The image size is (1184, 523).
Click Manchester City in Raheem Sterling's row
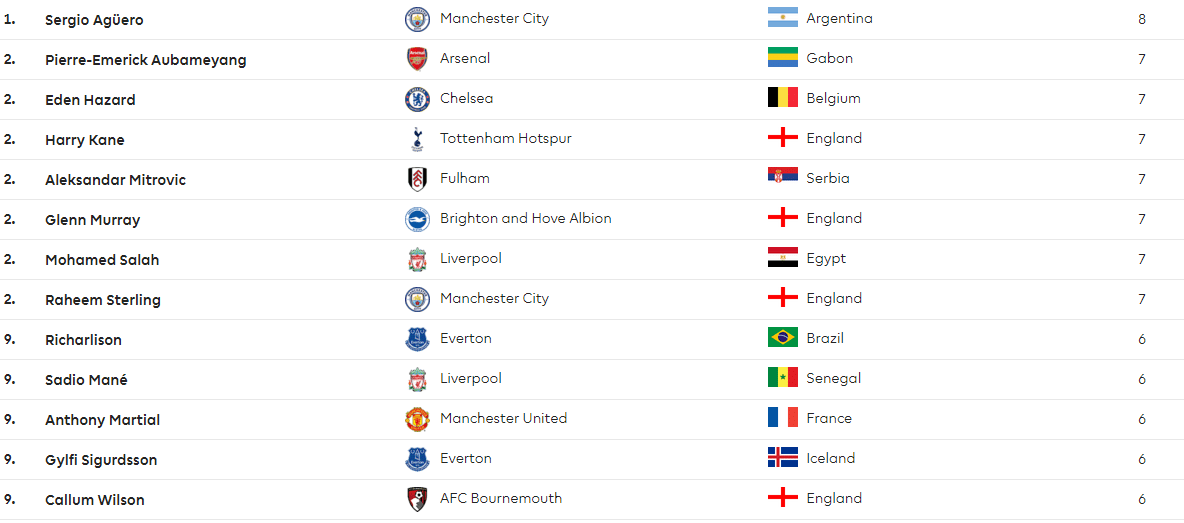pos(495,299)
